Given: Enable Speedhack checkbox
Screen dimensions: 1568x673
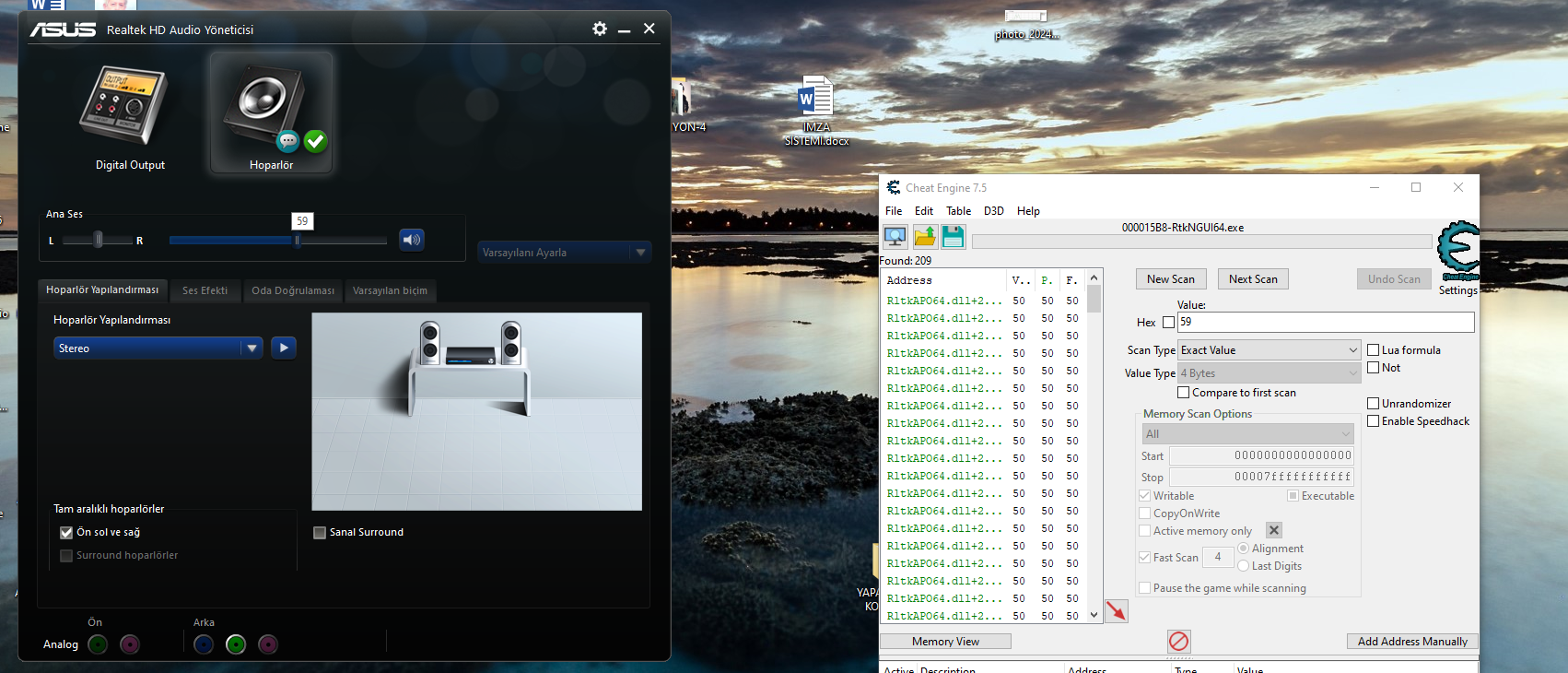Looking at the screenshot, I should click(x=1374, y=421).
